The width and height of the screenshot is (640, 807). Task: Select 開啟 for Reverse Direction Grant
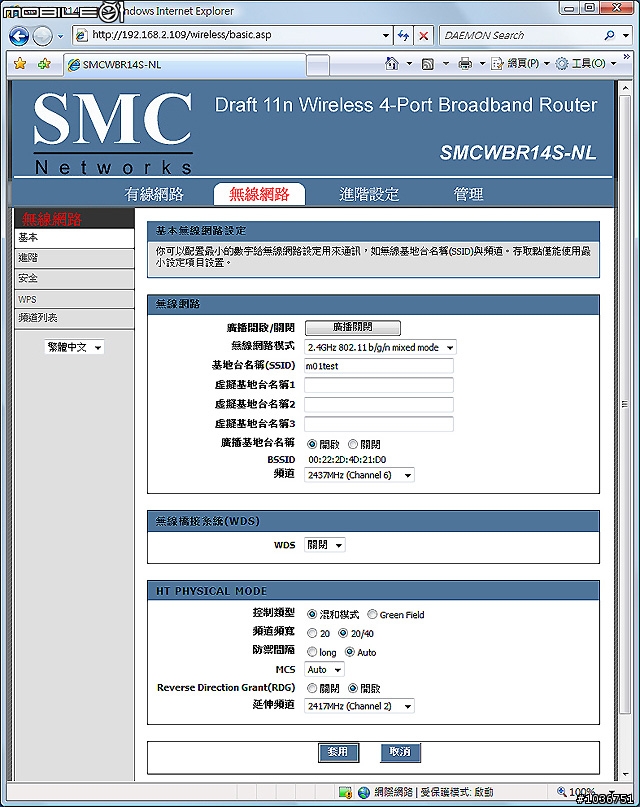(353, 688)
